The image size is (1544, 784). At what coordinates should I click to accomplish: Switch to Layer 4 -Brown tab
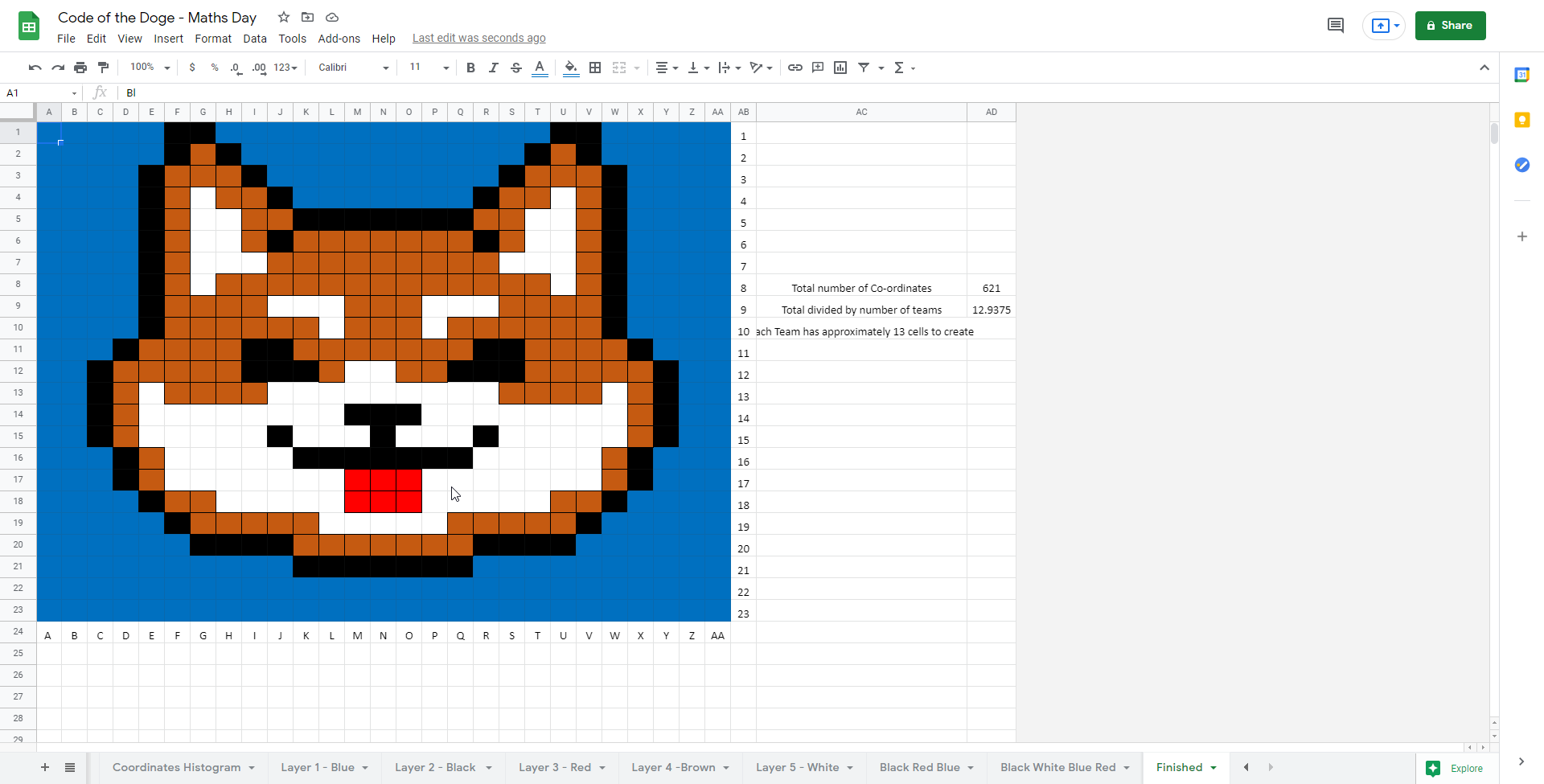click(x=680, y=767)
